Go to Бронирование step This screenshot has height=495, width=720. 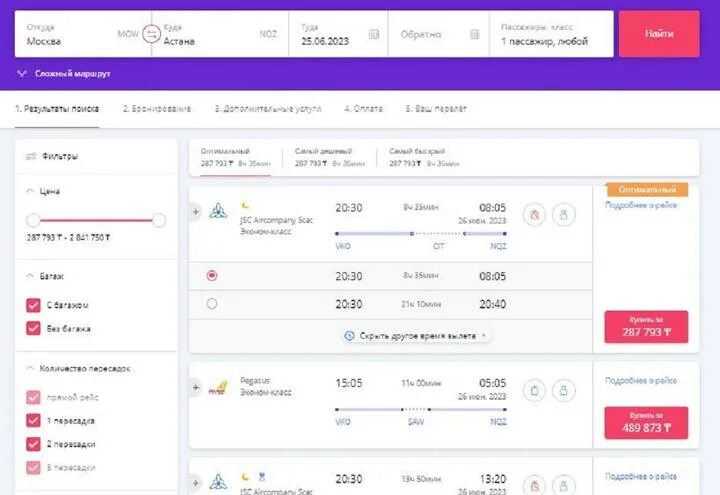point(157,109)
